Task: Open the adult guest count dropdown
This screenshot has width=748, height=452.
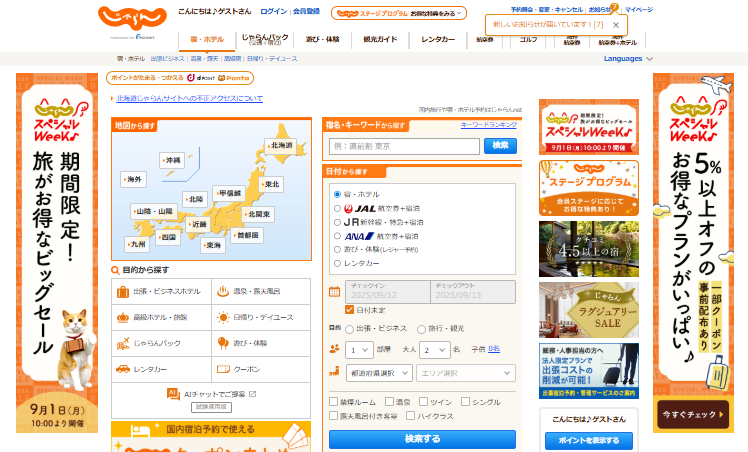Action: (x=433, y=349)
